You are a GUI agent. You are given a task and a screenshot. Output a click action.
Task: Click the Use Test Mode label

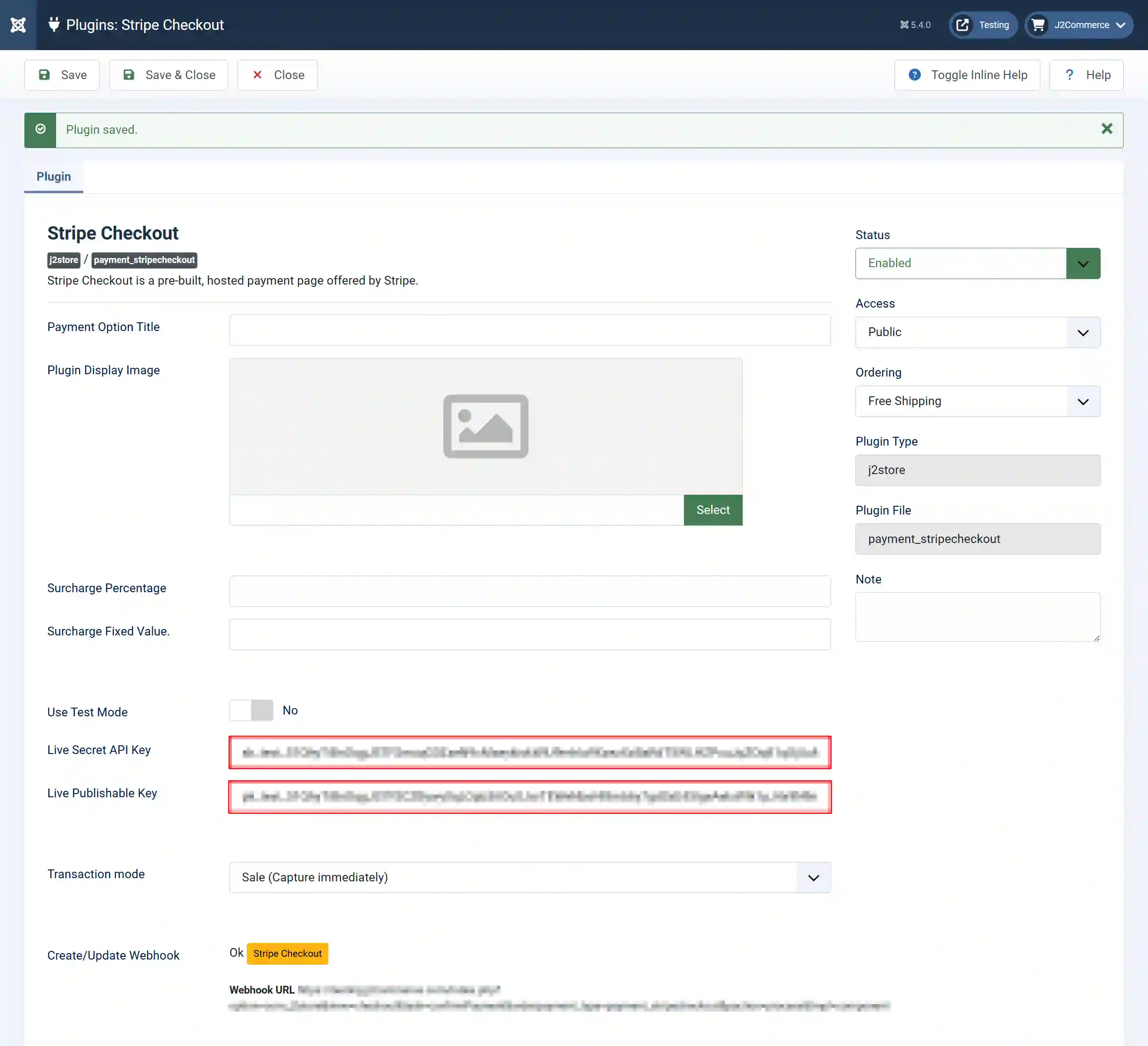coord(88,713)
